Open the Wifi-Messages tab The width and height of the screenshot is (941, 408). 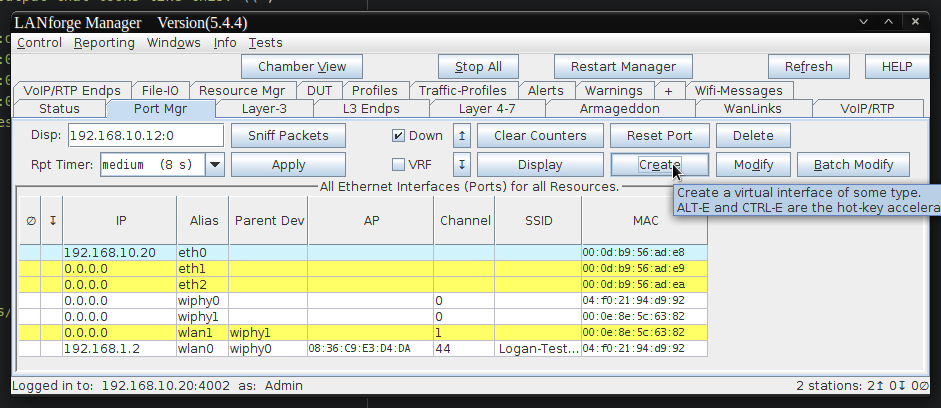(739, 91)
